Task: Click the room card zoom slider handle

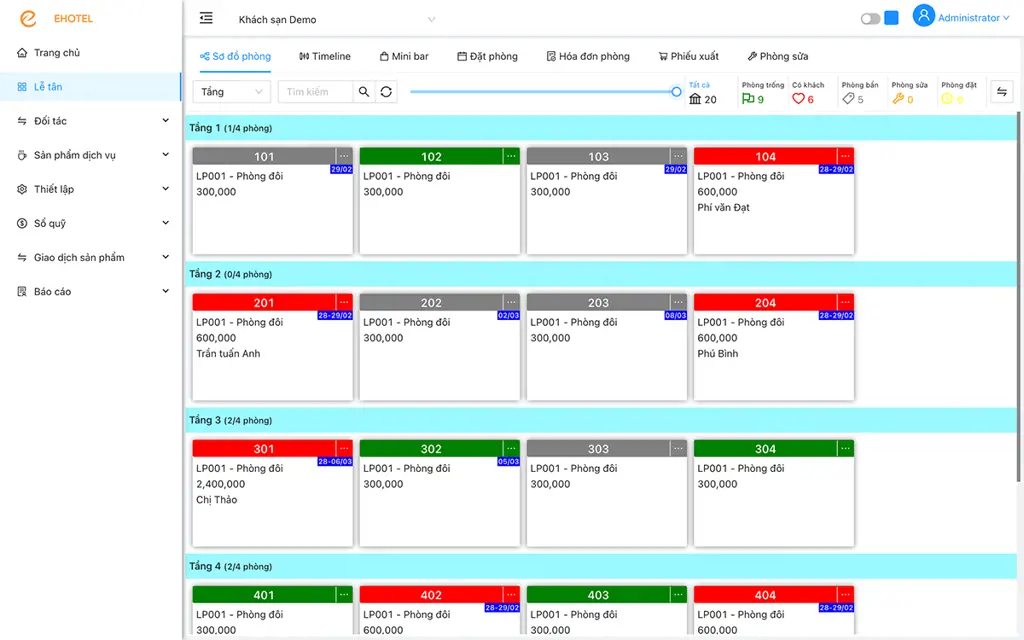Action: (x=677, y=92)
